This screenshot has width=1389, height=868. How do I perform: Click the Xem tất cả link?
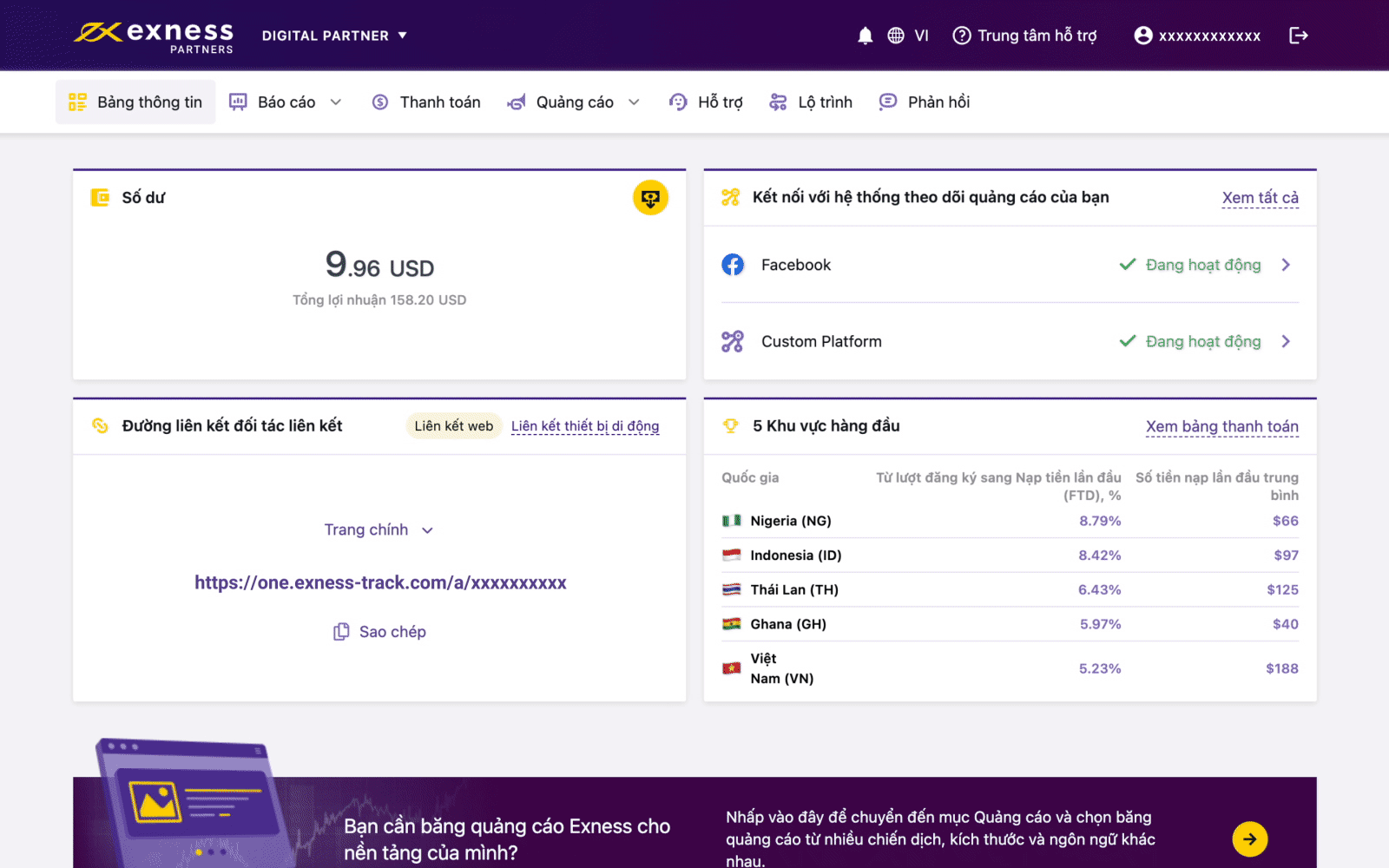(1261, 198)
